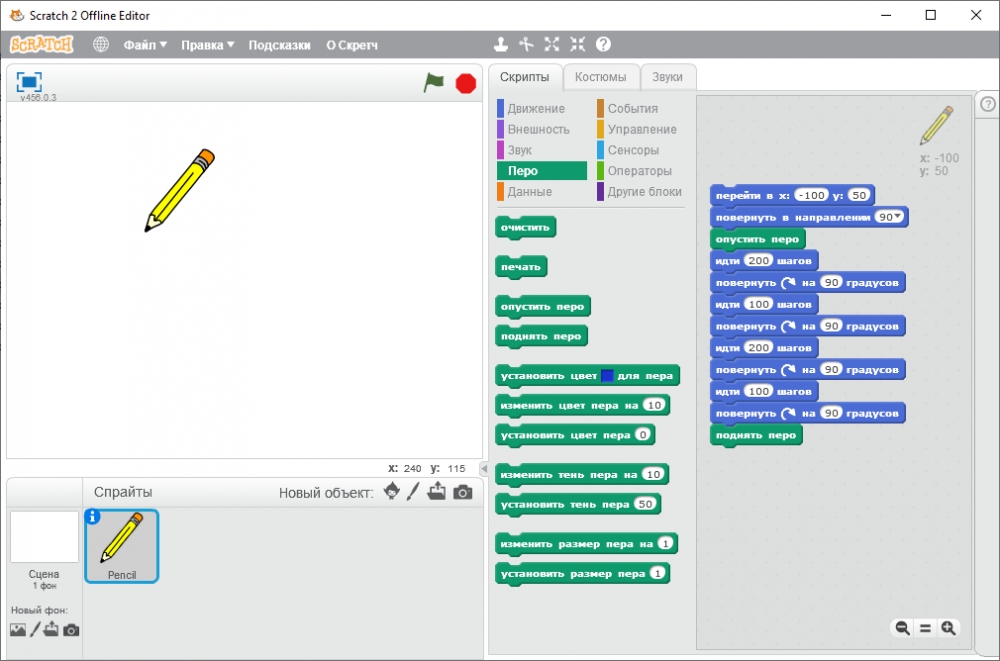
Task: Toggle full-screen presentation mode
Action: 29,82
